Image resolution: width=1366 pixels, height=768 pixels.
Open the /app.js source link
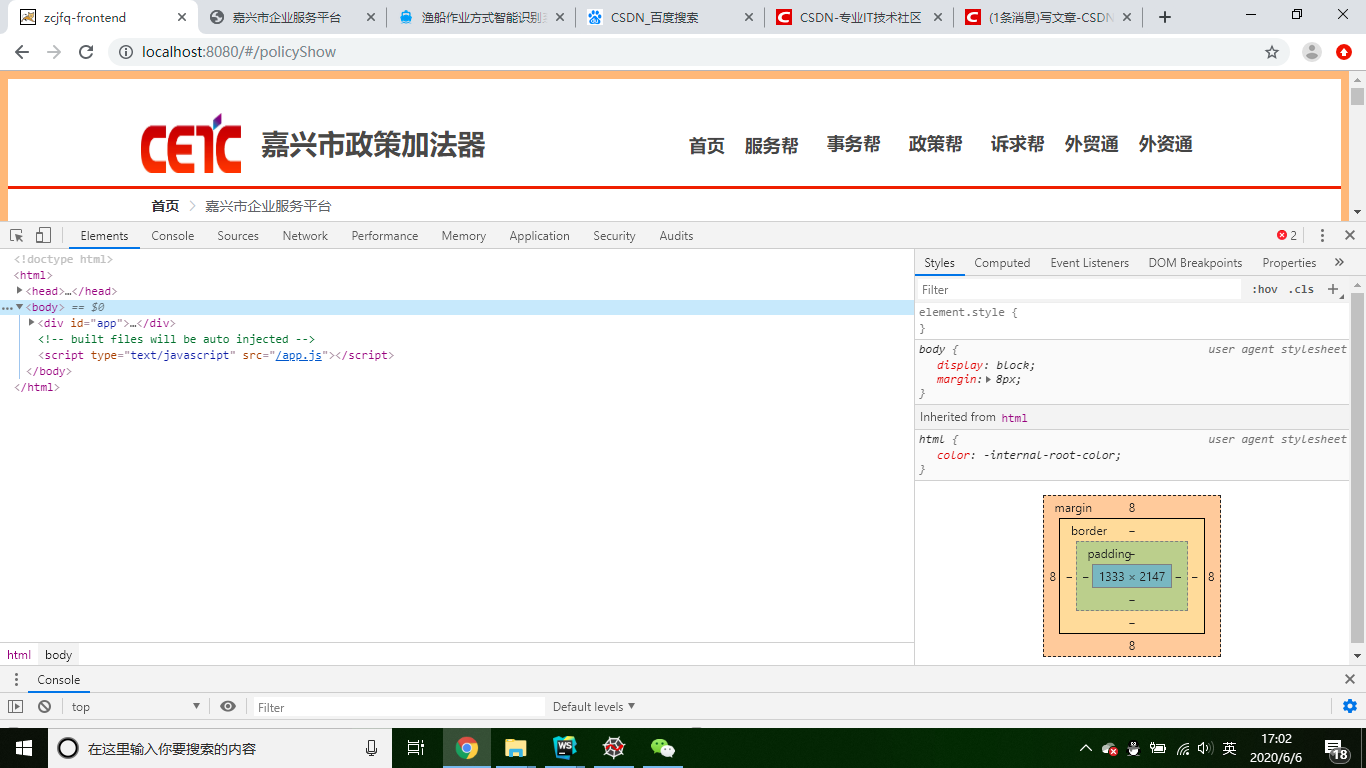pos(298,355)
